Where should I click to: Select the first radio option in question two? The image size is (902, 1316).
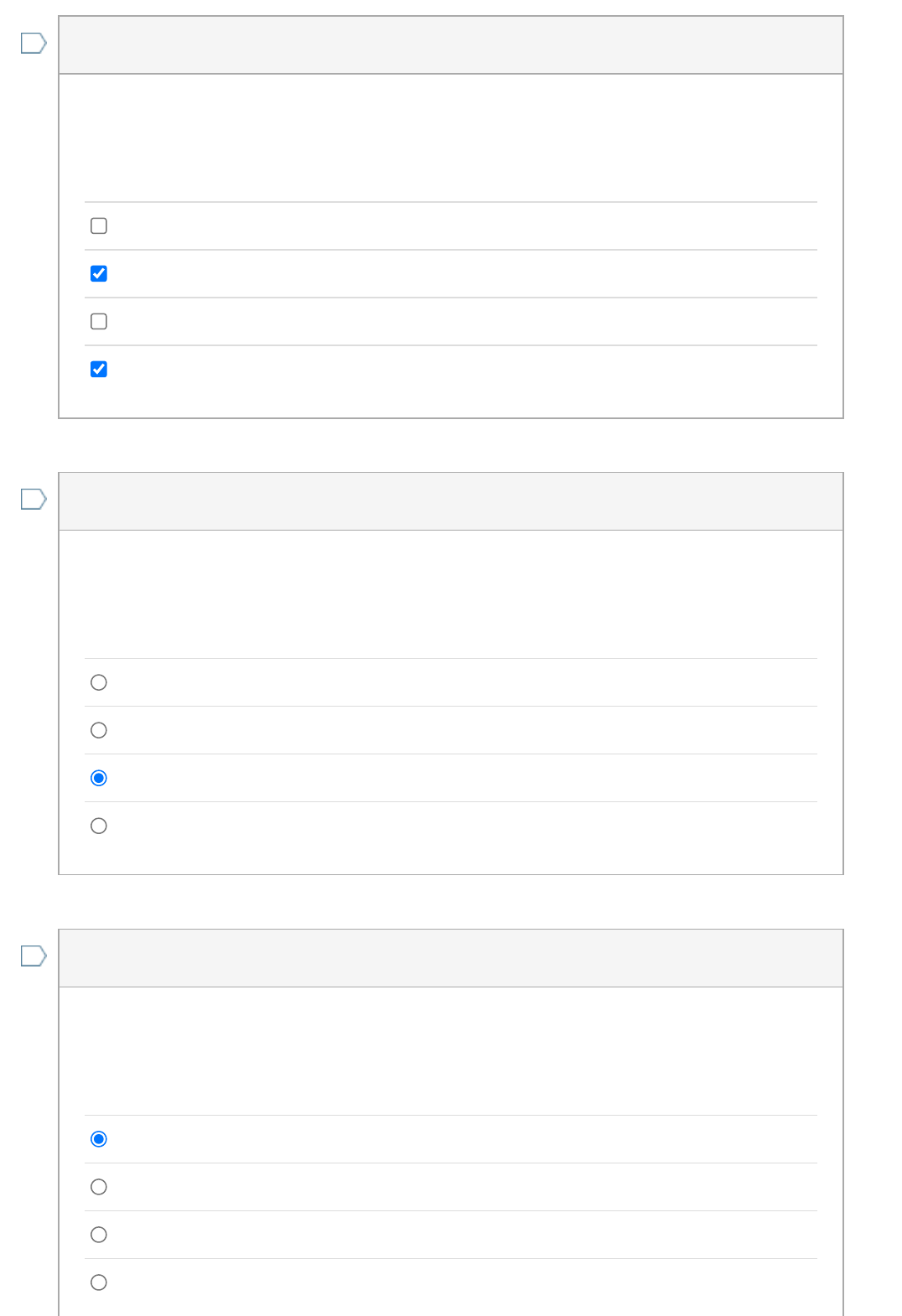tap(99, 682)
